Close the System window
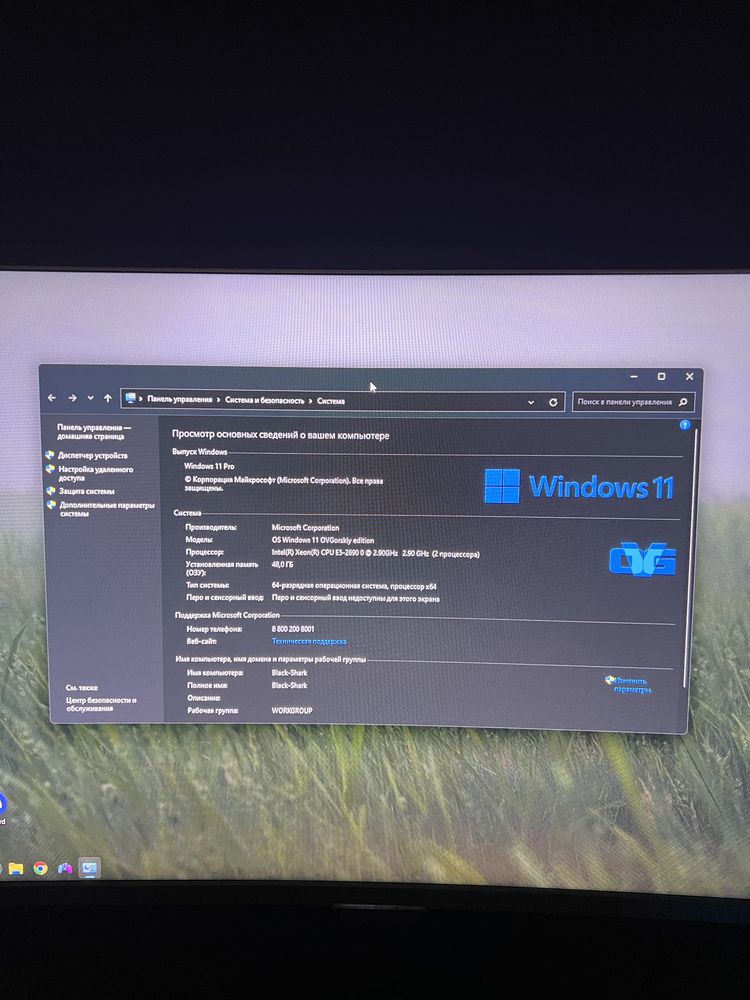Viewport: 750px width, 1000px height. coord(689,377)
